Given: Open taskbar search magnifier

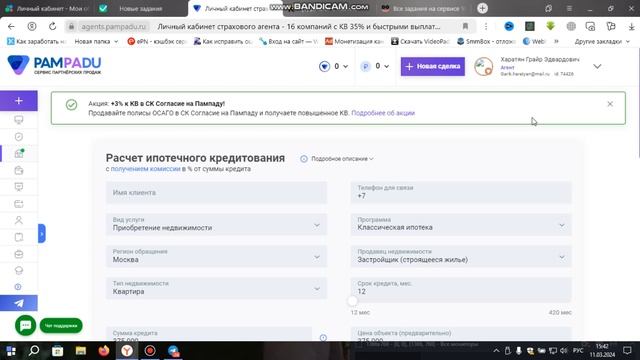Looking at the screenshot, I should point(34,351).
